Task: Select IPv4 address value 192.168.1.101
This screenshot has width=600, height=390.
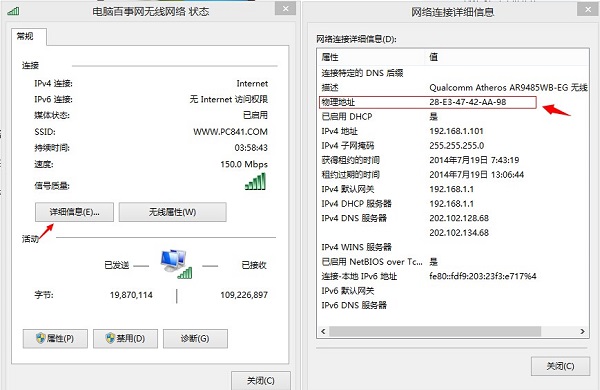Action: 456,131
